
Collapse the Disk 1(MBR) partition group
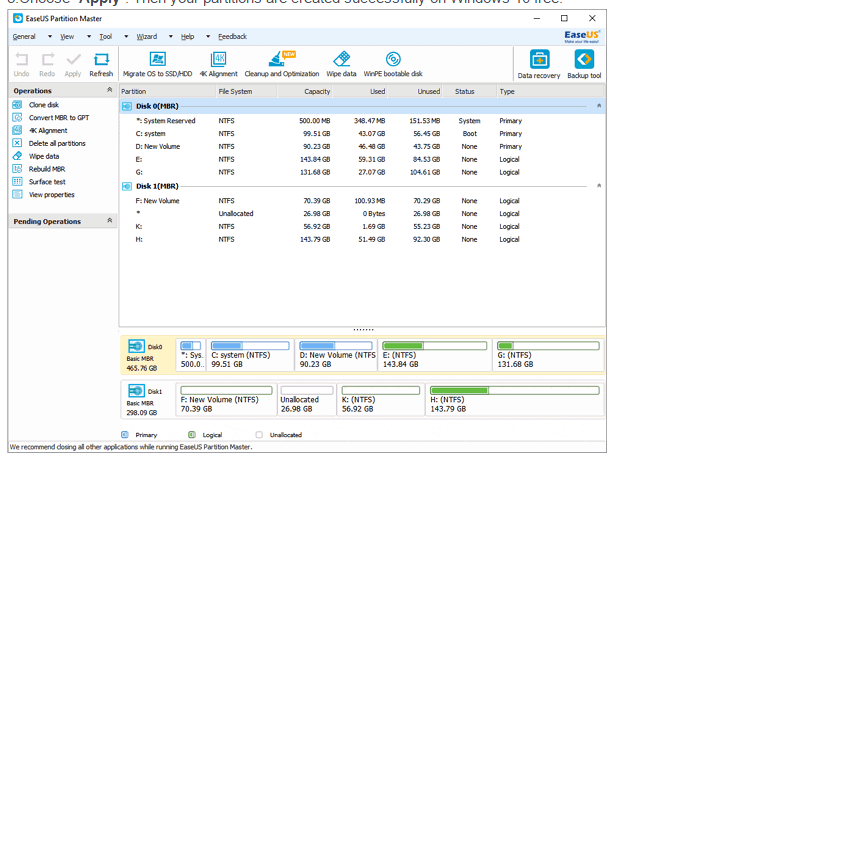599,185
